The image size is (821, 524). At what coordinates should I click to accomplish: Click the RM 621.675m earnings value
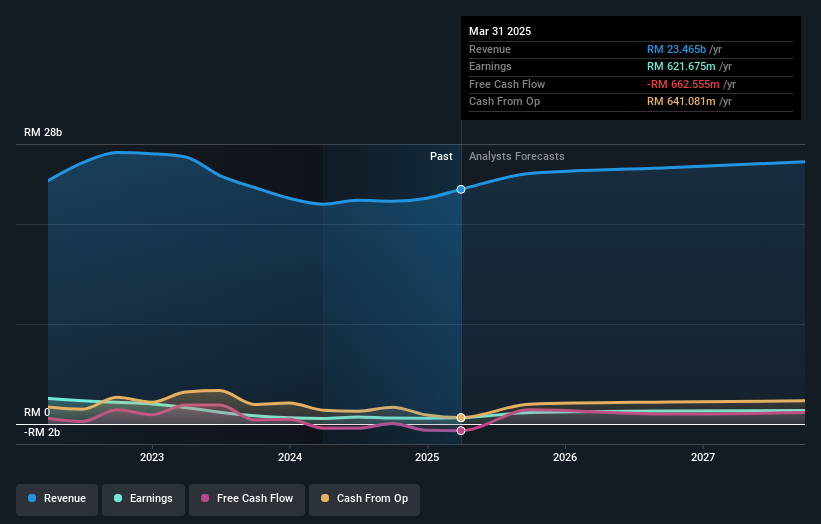681,66
